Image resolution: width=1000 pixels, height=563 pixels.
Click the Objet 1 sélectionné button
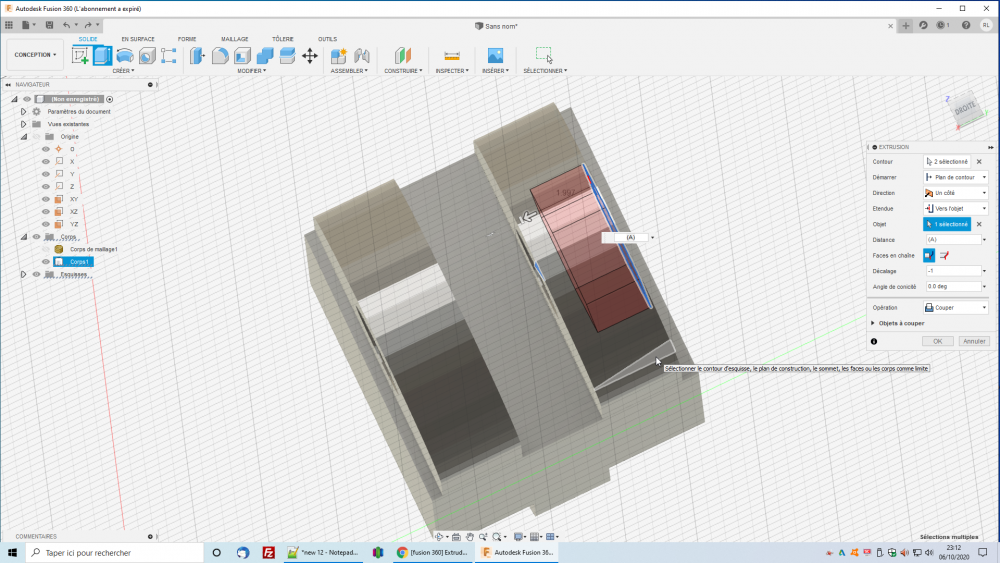(x=947, y=224)
